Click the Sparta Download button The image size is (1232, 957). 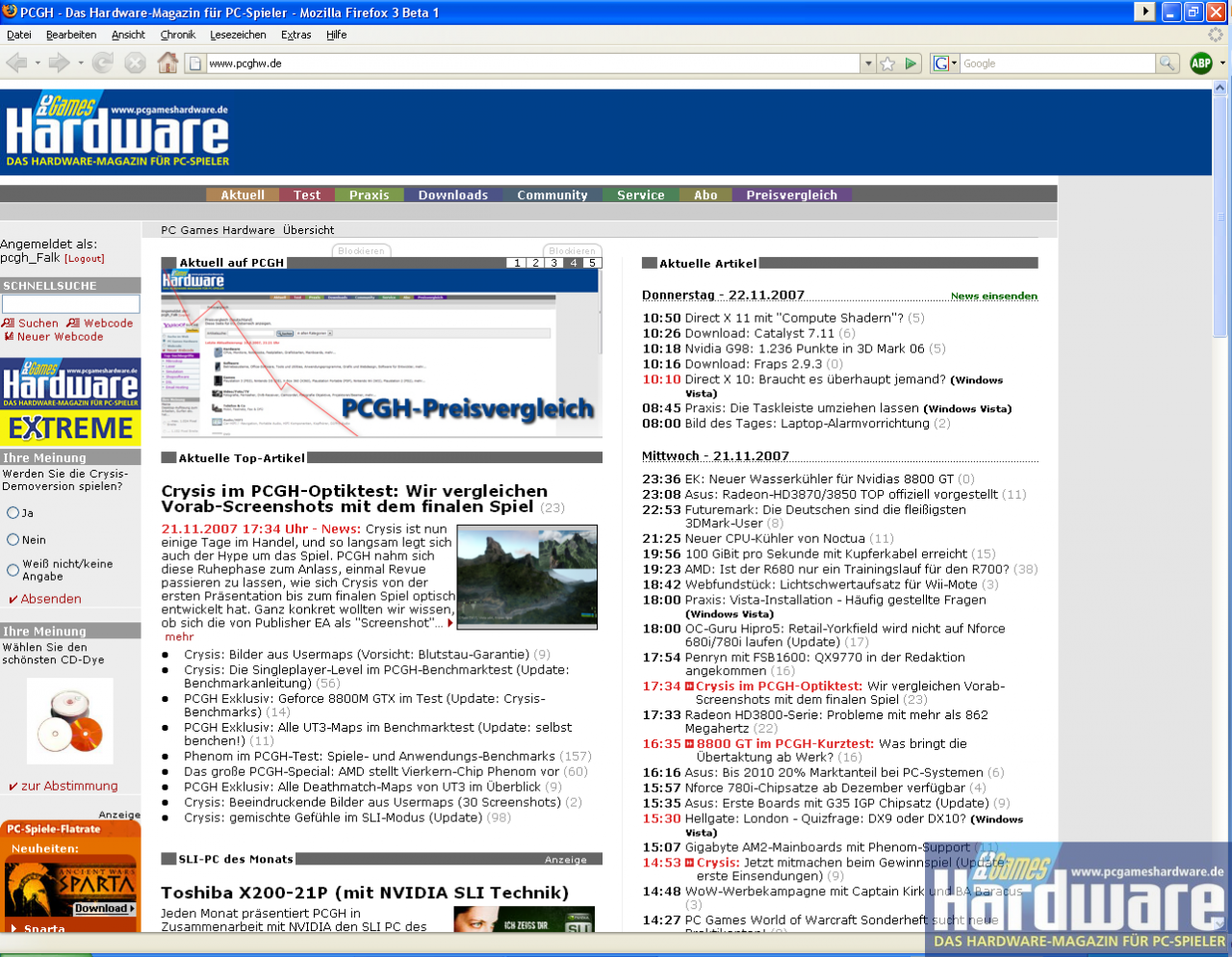pyautogui.click(x=105, y=908)
